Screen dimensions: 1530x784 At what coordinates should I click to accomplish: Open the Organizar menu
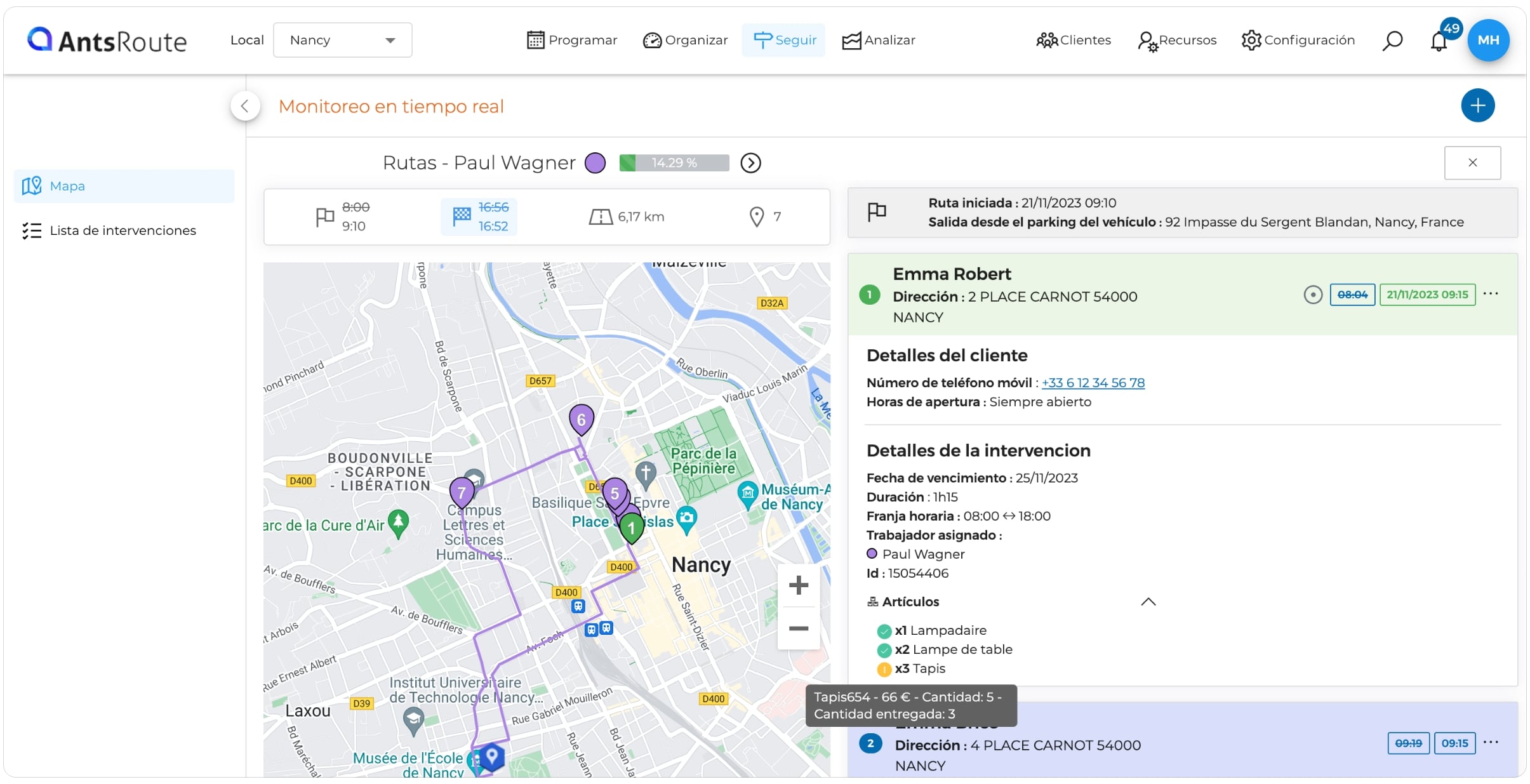pos(686,40)
